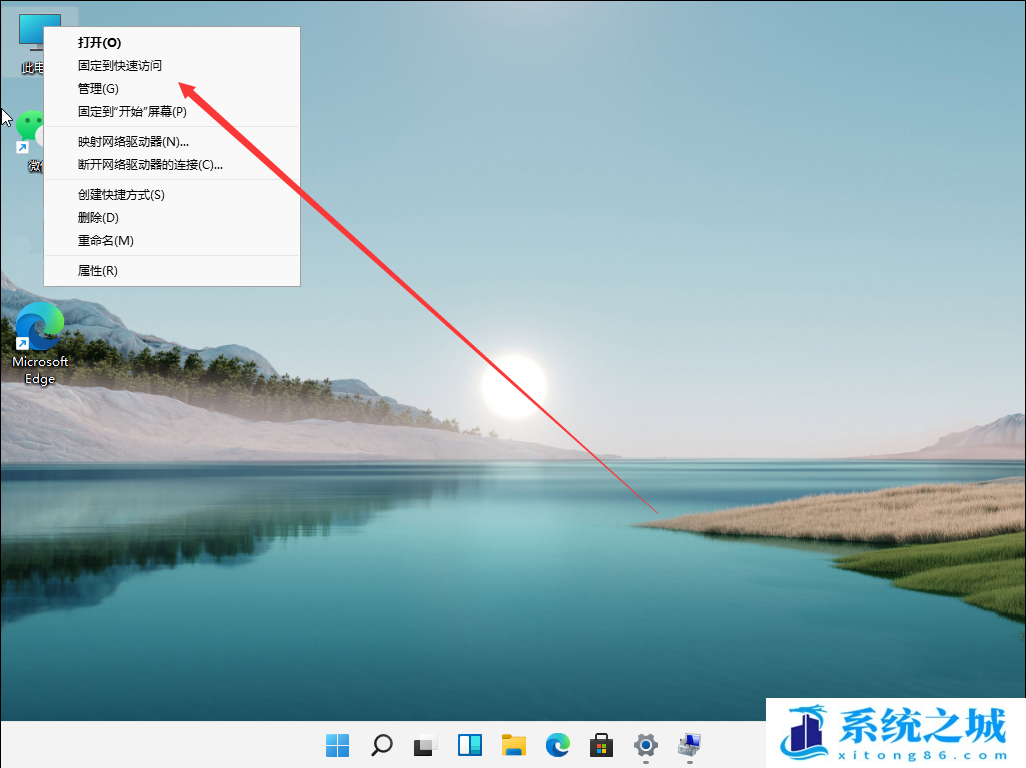The width and height of the screenshot is (1026, 768).
Task: Choose 固定到快速访问 menu entry
Action: click(x=172, y=65)
